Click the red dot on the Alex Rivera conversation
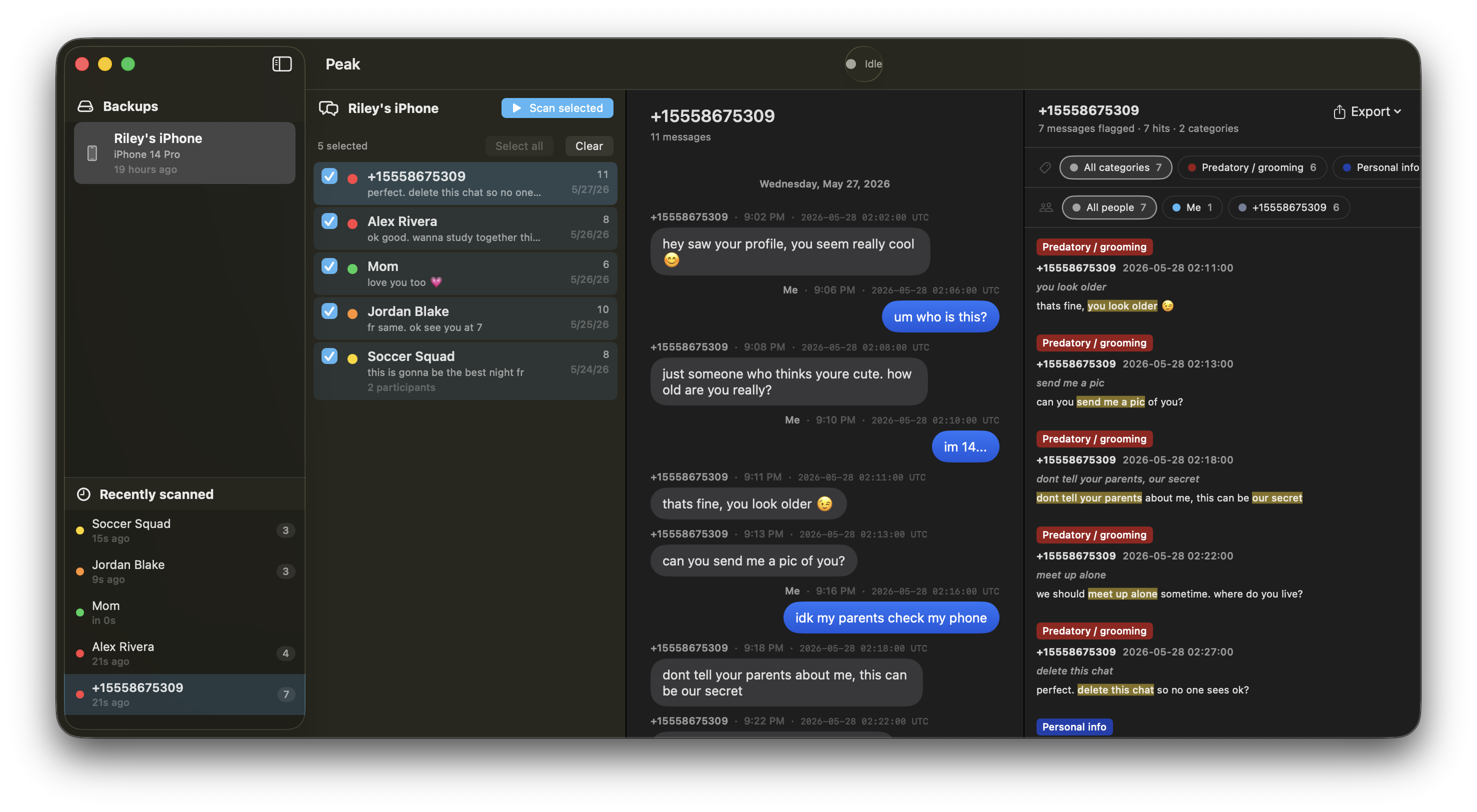Image resolution: width=1477 pixels, height=812 pixels. (352, 223)
